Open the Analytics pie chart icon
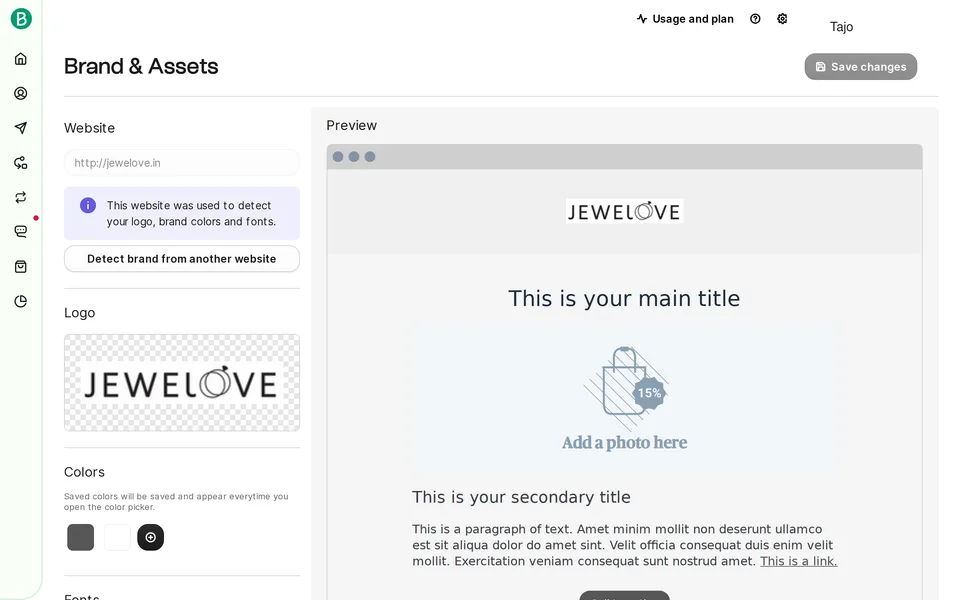 21,301
